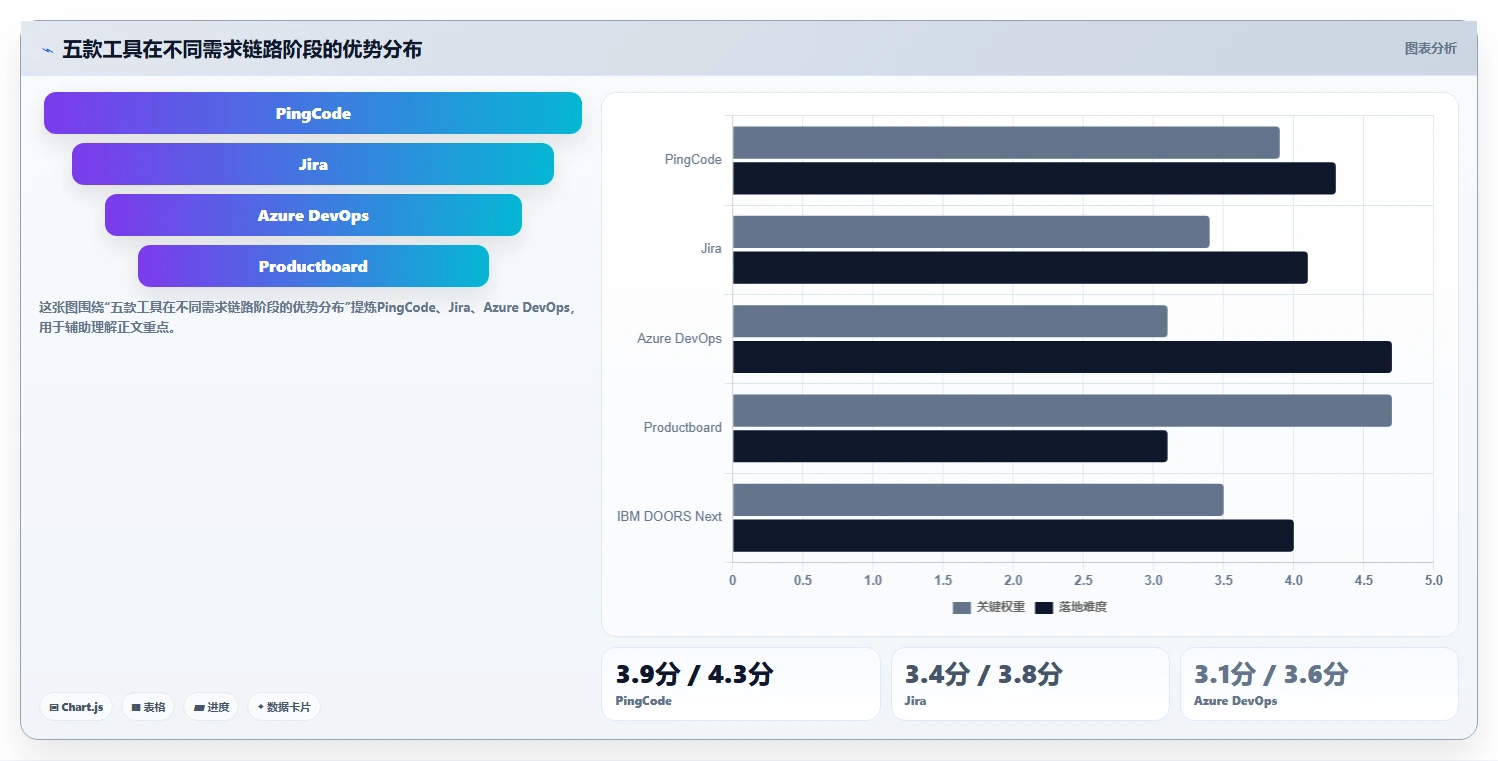Click Productboard's dark 落地难度 bar
Viewport: 1498px width, 761px height.
(950, 446)
